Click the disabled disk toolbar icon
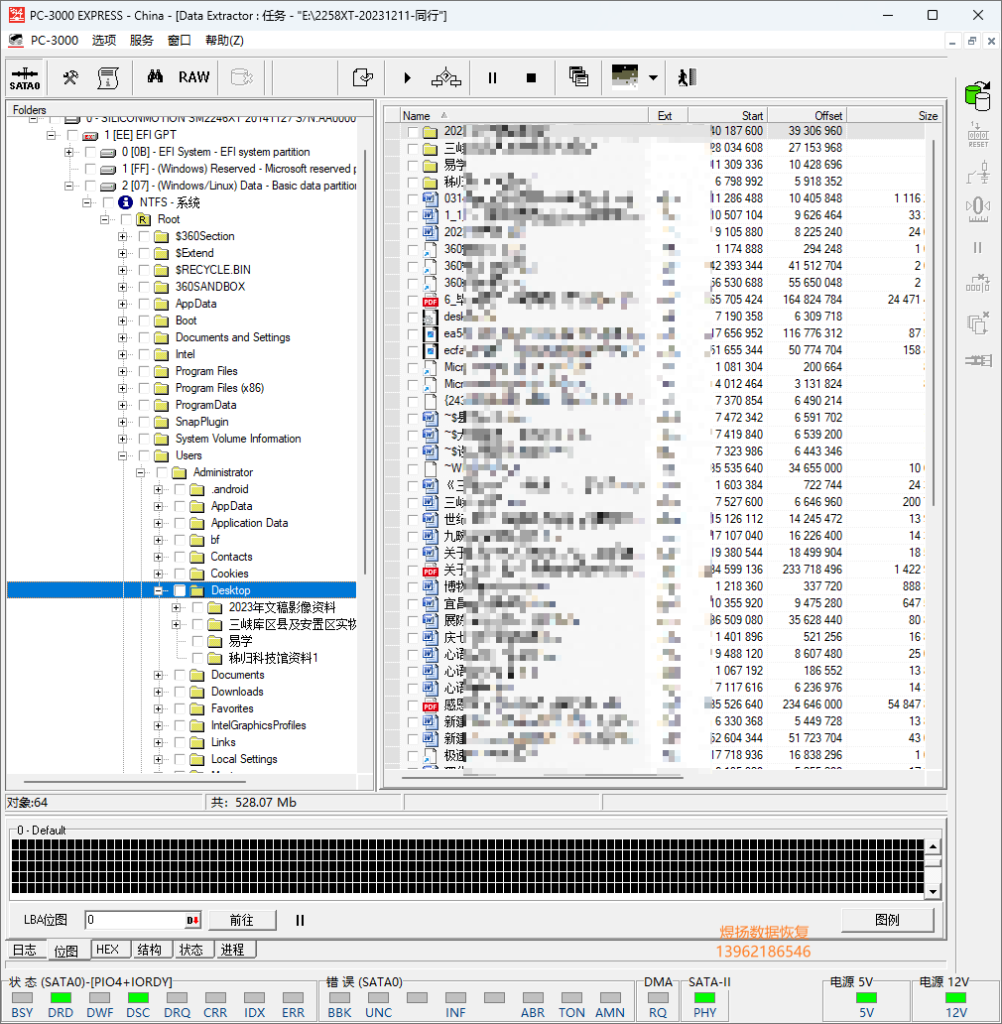This screenshot has width=1002, height=1024. click(x=242, y=78)
